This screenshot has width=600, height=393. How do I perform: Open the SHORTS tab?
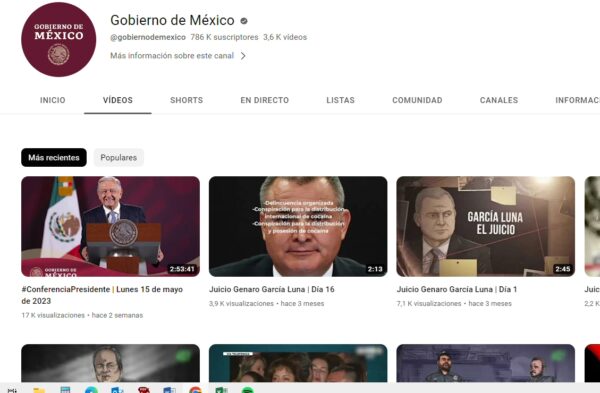186,100
